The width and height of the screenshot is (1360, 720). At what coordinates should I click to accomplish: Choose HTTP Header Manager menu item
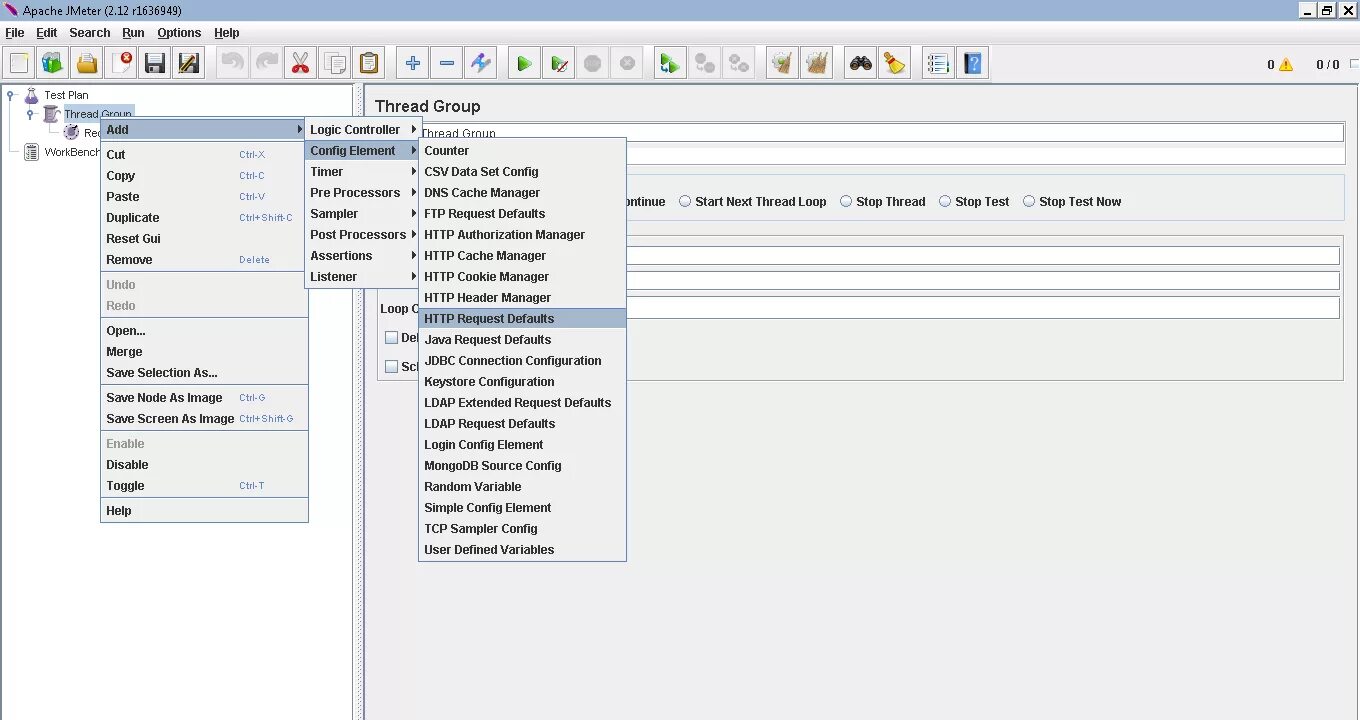(522, 297)
